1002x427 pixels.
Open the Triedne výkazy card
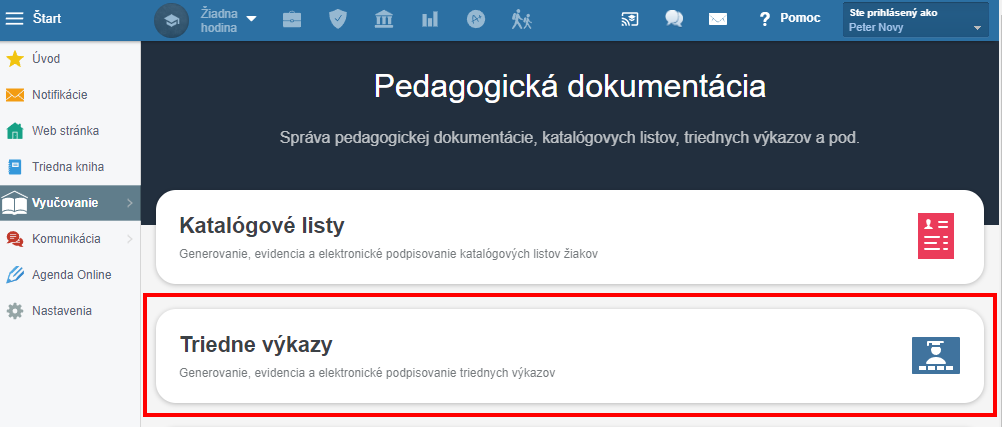(x=569, y=356)
